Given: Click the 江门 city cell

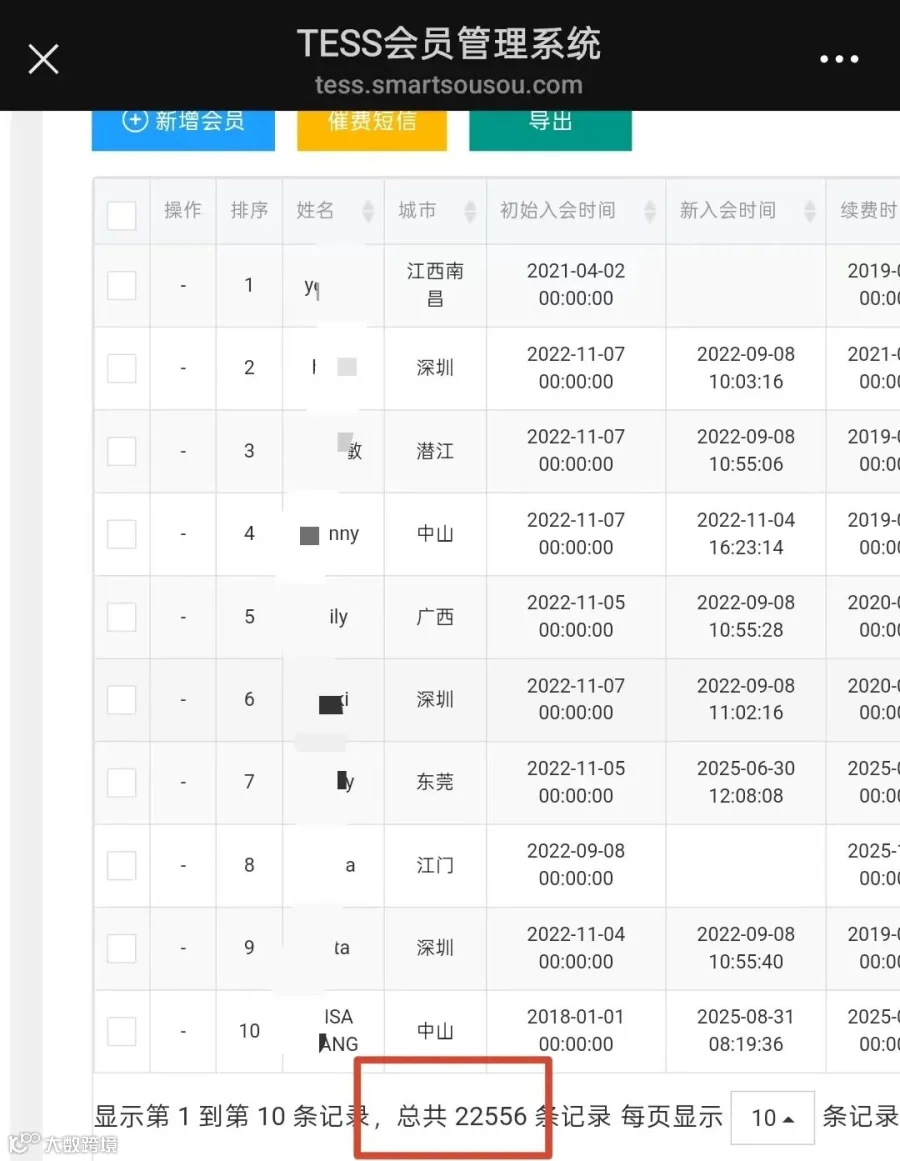Looking at the screenshot, I should point(435,865).
